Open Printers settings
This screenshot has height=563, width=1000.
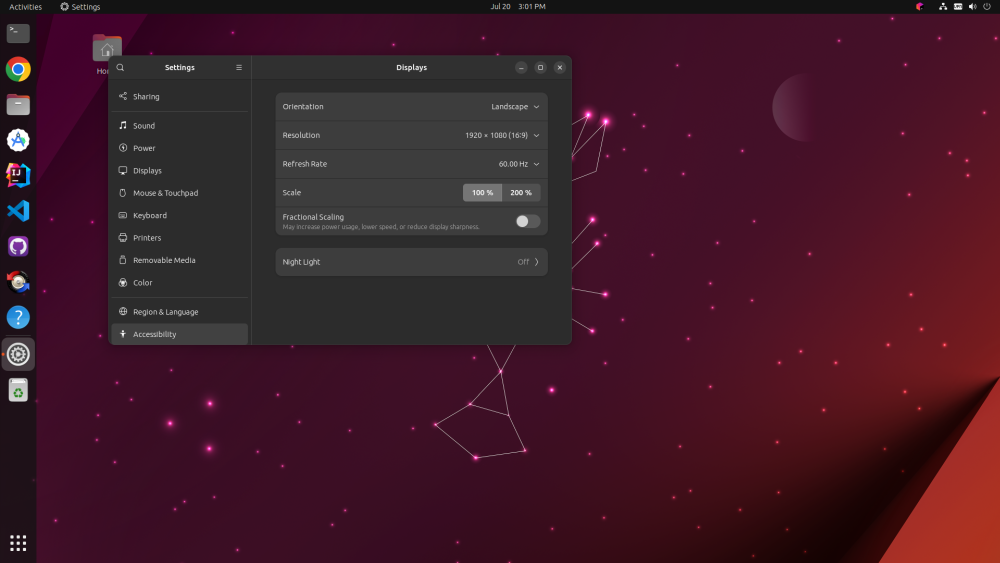click(180, 238)
